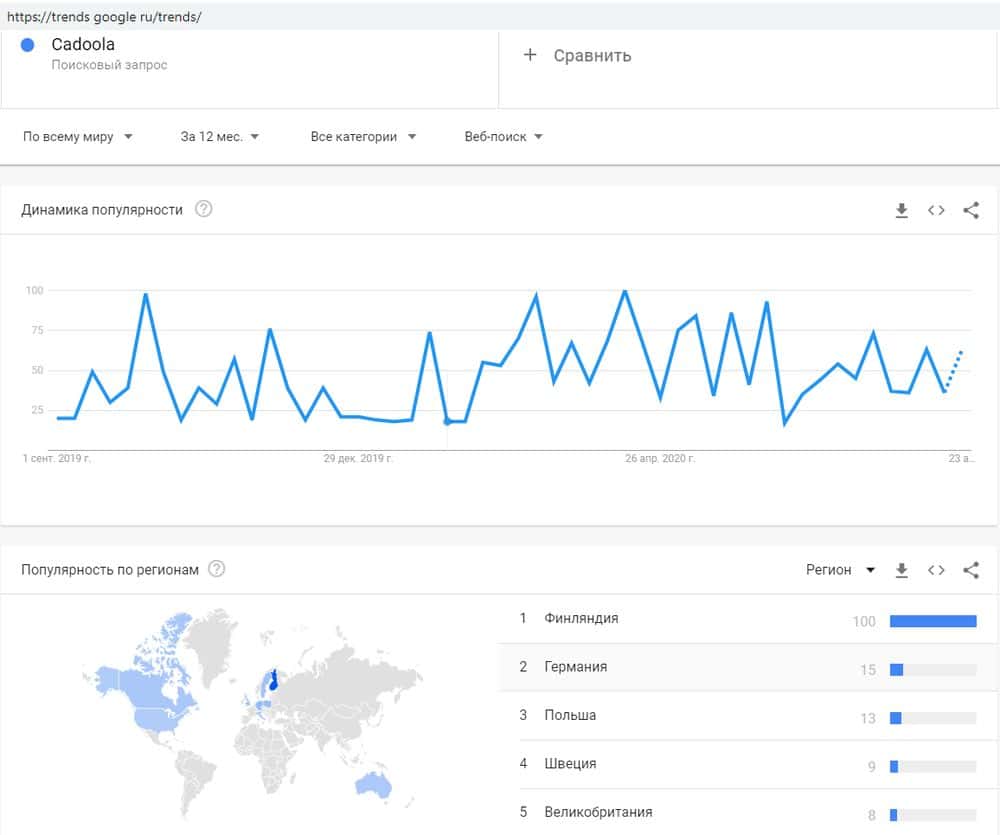Open help for Динамика популярности
The image size is (1000, 835).
point(204,210)
